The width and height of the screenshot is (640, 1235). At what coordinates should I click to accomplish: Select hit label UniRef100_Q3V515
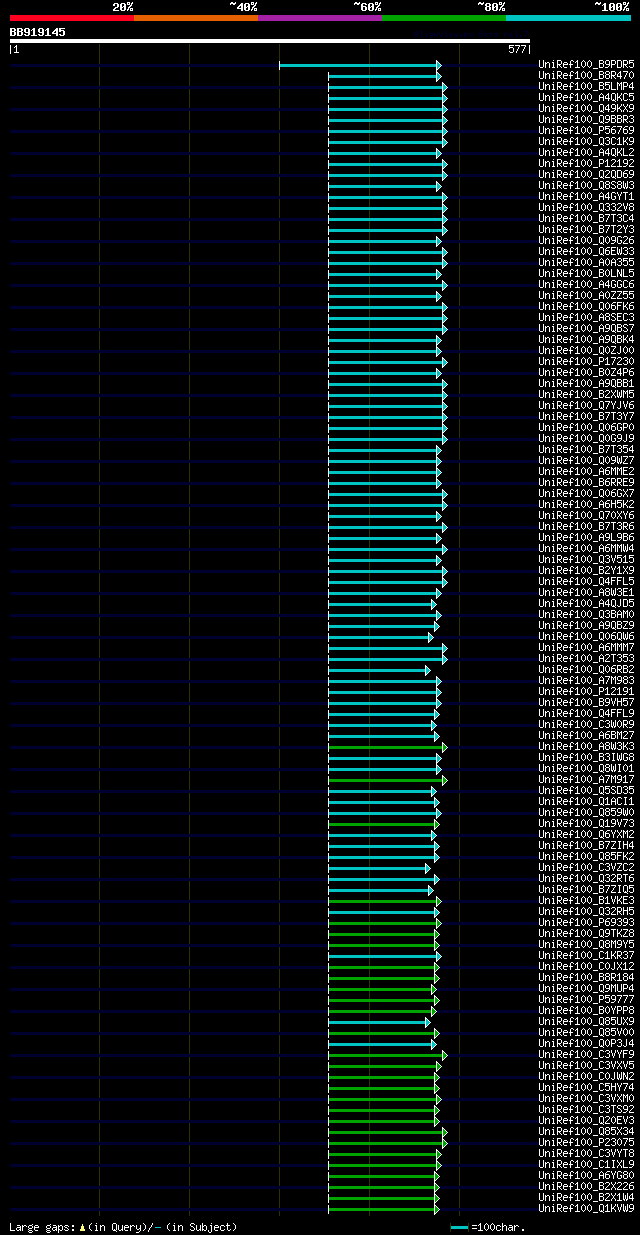tap(586, 559)
